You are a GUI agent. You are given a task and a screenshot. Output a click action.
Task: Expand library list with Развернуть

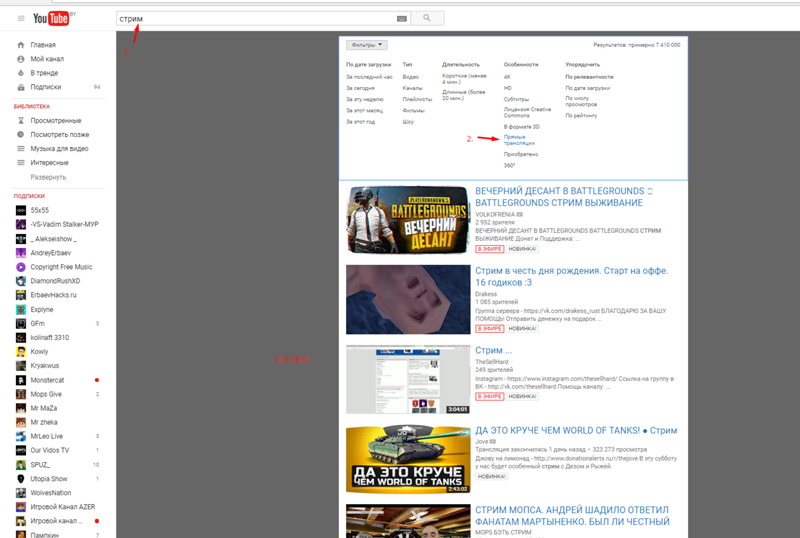click(x=48, y=176)
